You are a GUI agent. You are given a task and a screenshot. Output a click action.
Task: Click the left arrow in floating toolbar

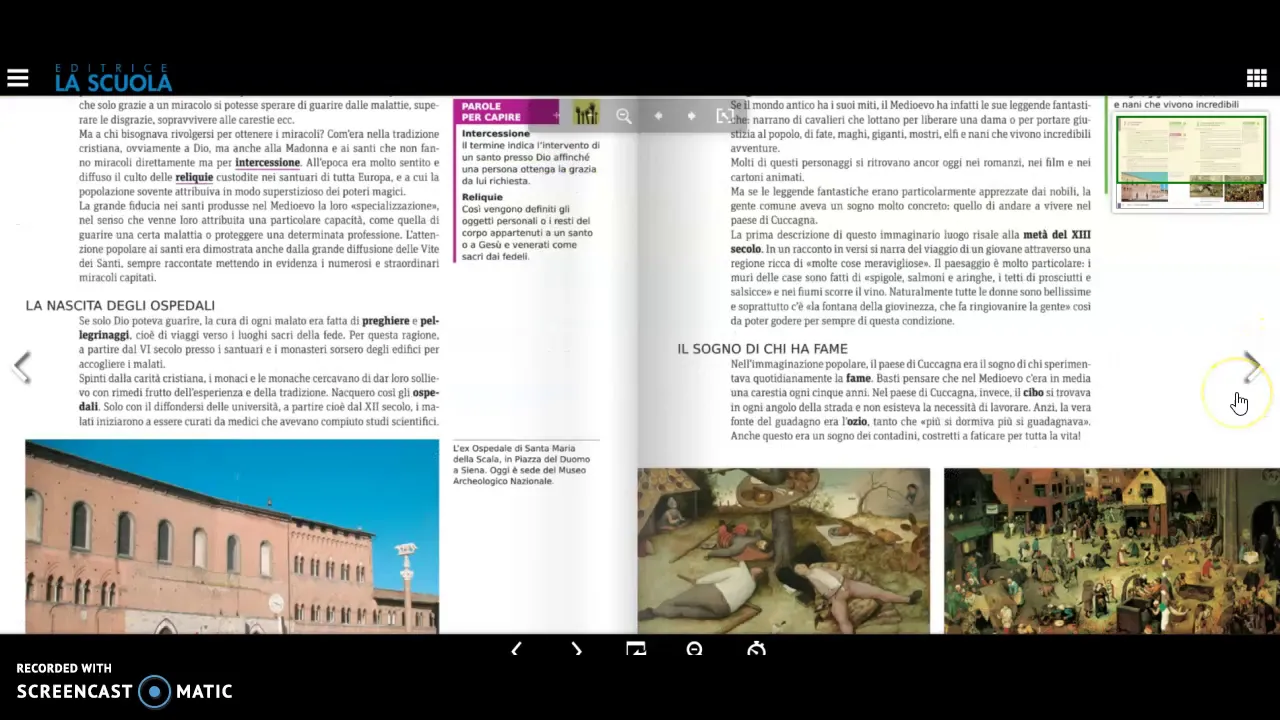click(x=658, y=116)
